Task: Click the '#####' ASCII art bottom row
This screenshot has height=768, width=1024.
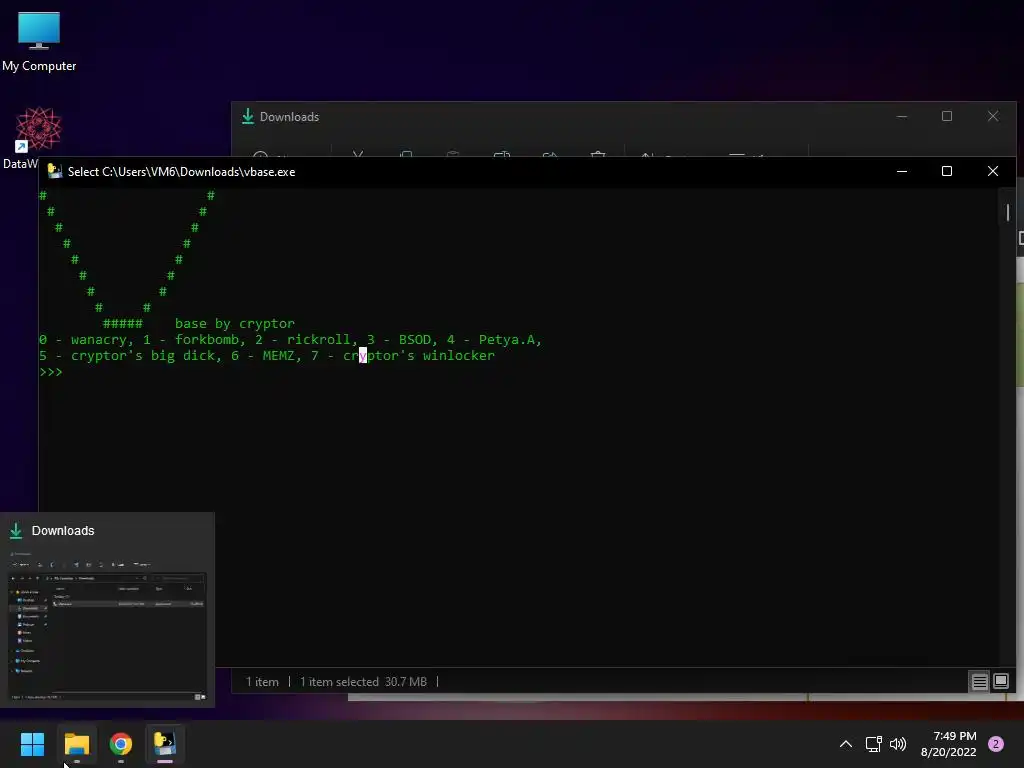Action: 122,324
